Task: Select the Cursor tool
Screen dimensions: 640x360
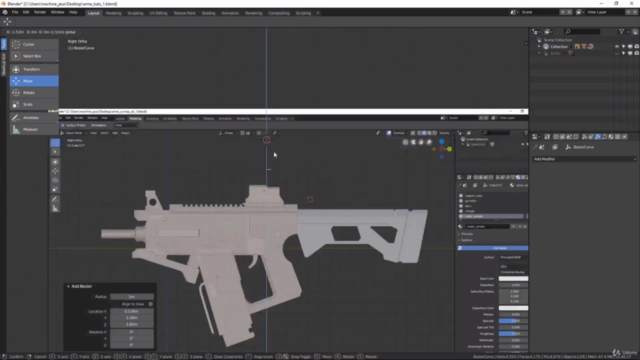Action: 34,44
